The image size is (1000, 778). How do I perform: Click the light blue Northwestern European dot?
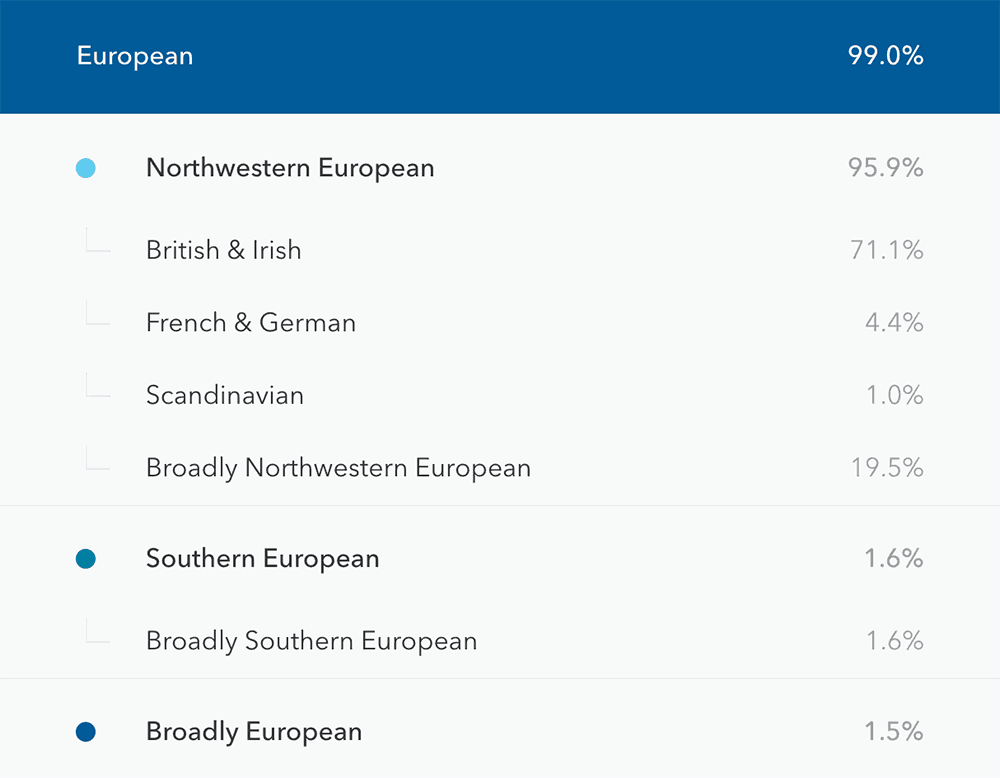(x=86, y=169)
